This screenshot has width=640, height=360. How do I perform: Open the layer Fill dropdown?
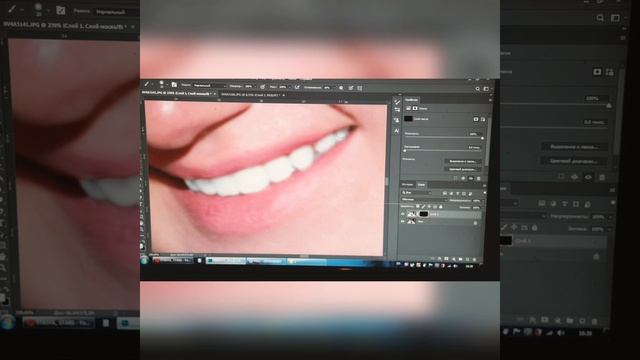(483, 207)
